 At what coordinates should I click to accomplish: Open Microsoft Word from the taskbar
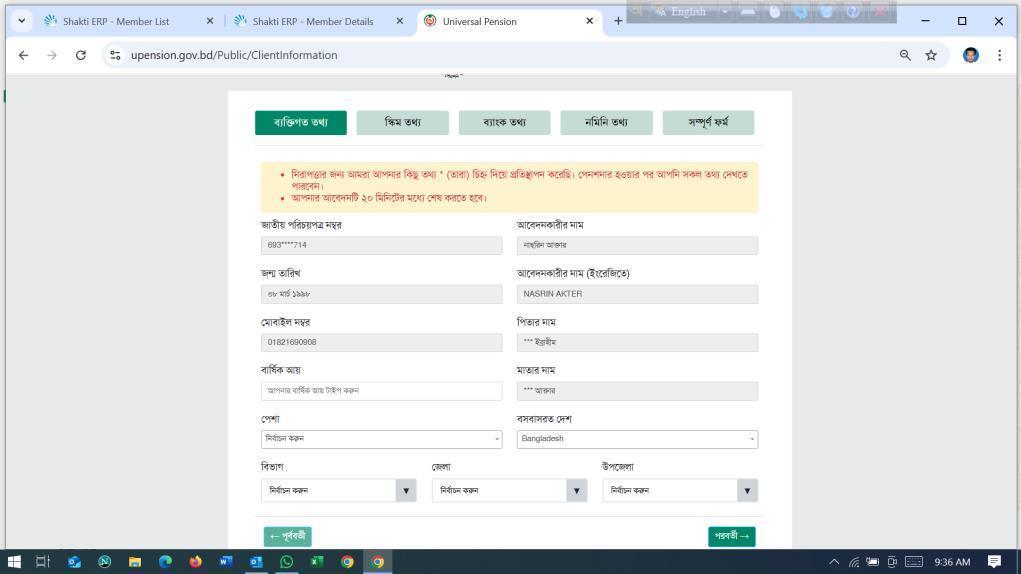(x=225, y=562)
